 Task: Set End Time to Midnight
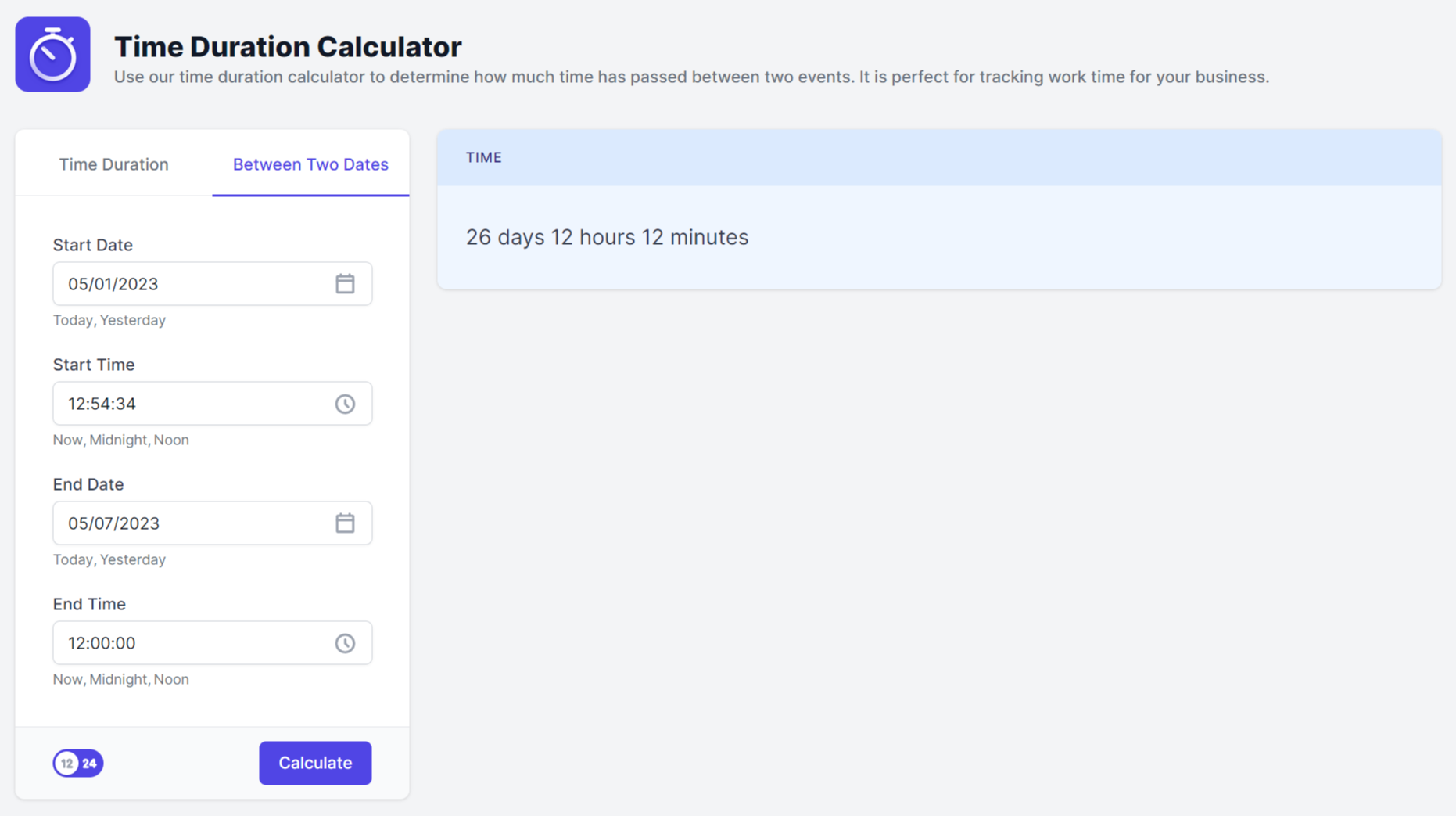[119, 679]
